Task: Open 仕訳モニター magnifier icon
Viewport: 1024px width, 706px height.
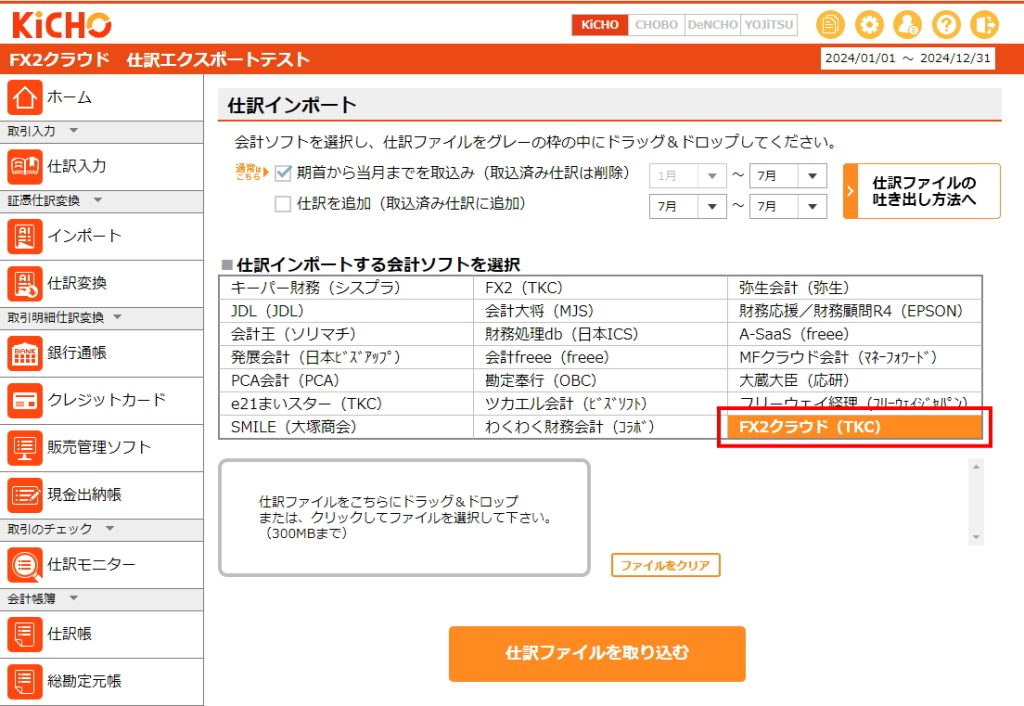Action: pyautogui.click(x=25, y=565)
